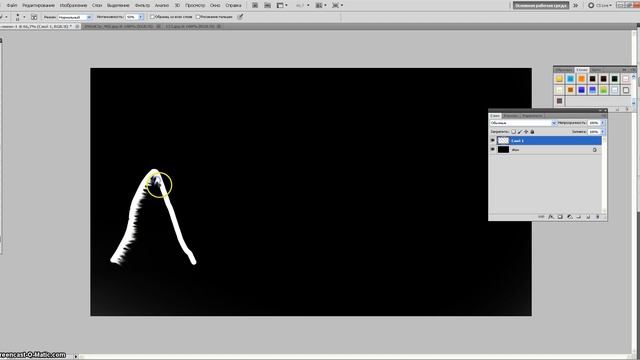The height and width of the screenshot is (360, 640).
Task: Open the Просмотр menu
Action: click(195, 6)
